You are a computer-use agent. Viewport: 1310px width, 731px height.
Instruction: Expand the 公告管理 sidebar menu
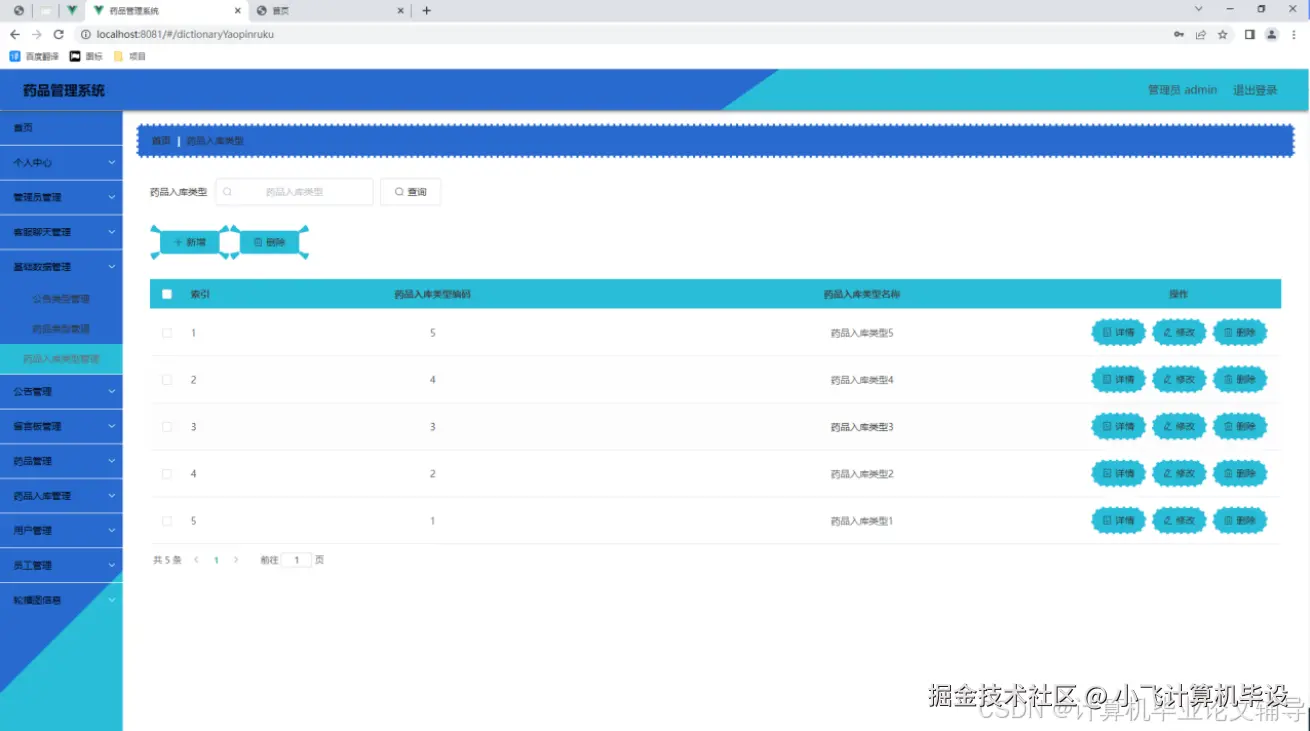[x=61, y=391]
